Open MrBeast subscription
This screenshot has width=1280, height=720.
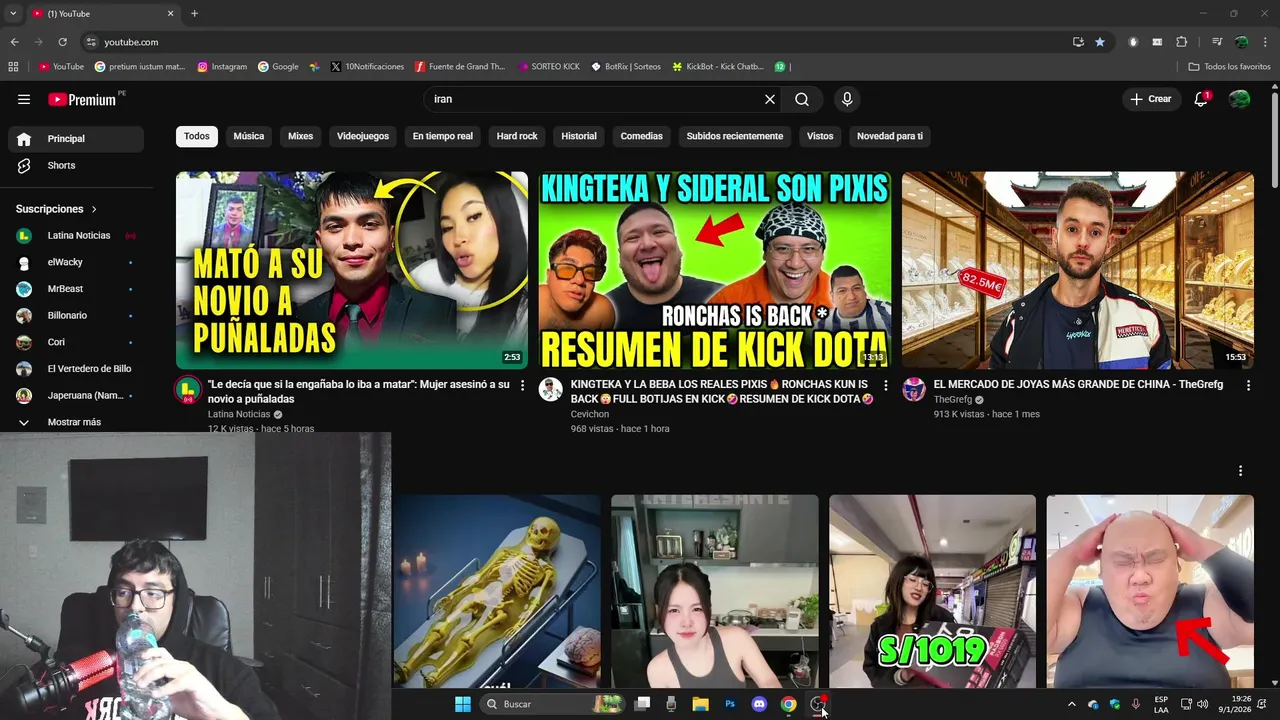click(76, 289)
